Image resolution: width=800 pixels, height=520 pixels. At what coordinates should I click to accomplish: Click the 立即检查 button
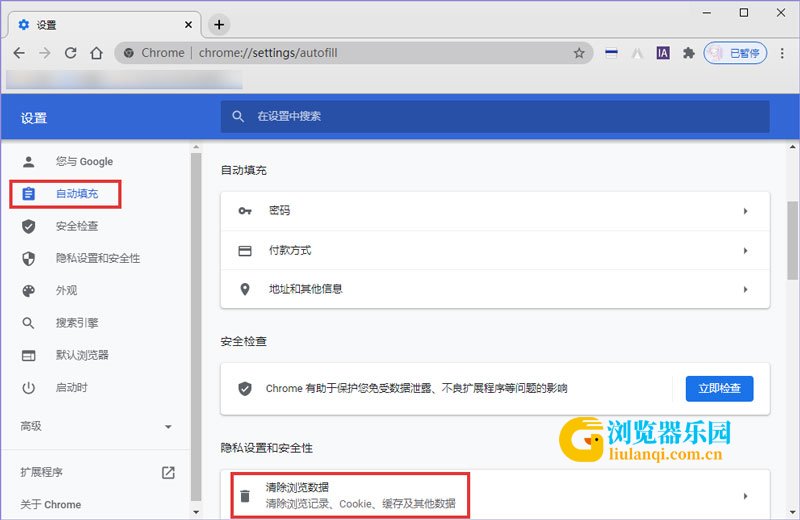(719, 389)
